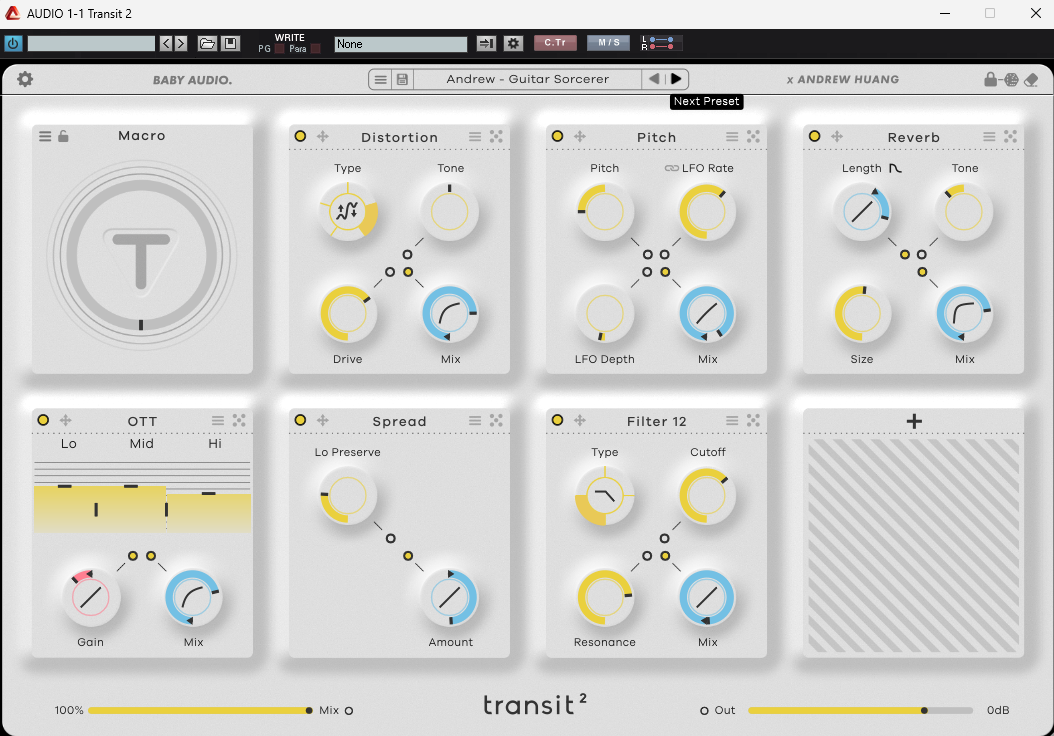The width and height of the screenshot is (1054, 736).
Task: Click the Spread move handle icon
Action: (323, 420)
